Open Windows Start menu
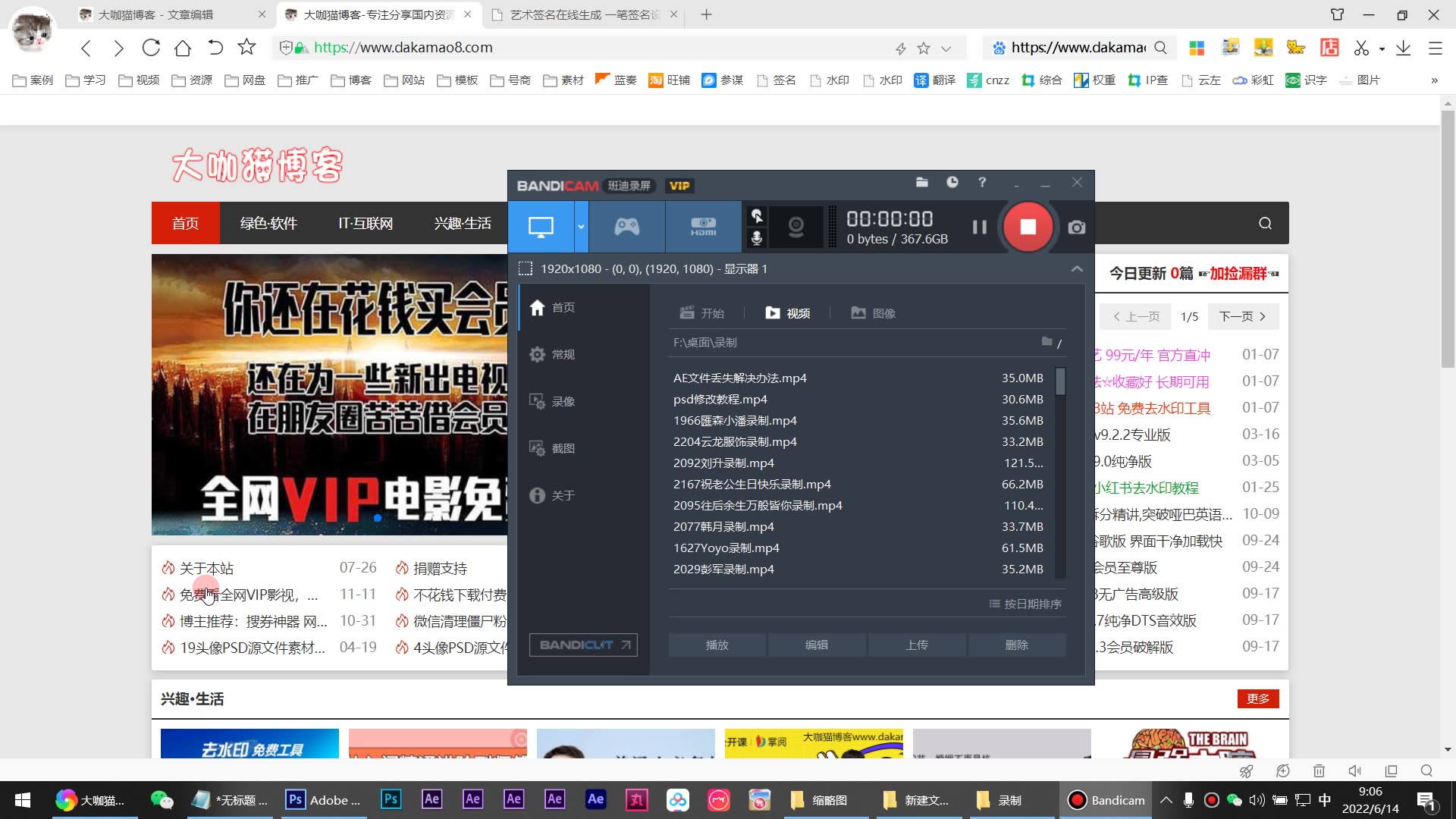This screenshot has width=1456, height=819. pos(23,800)
